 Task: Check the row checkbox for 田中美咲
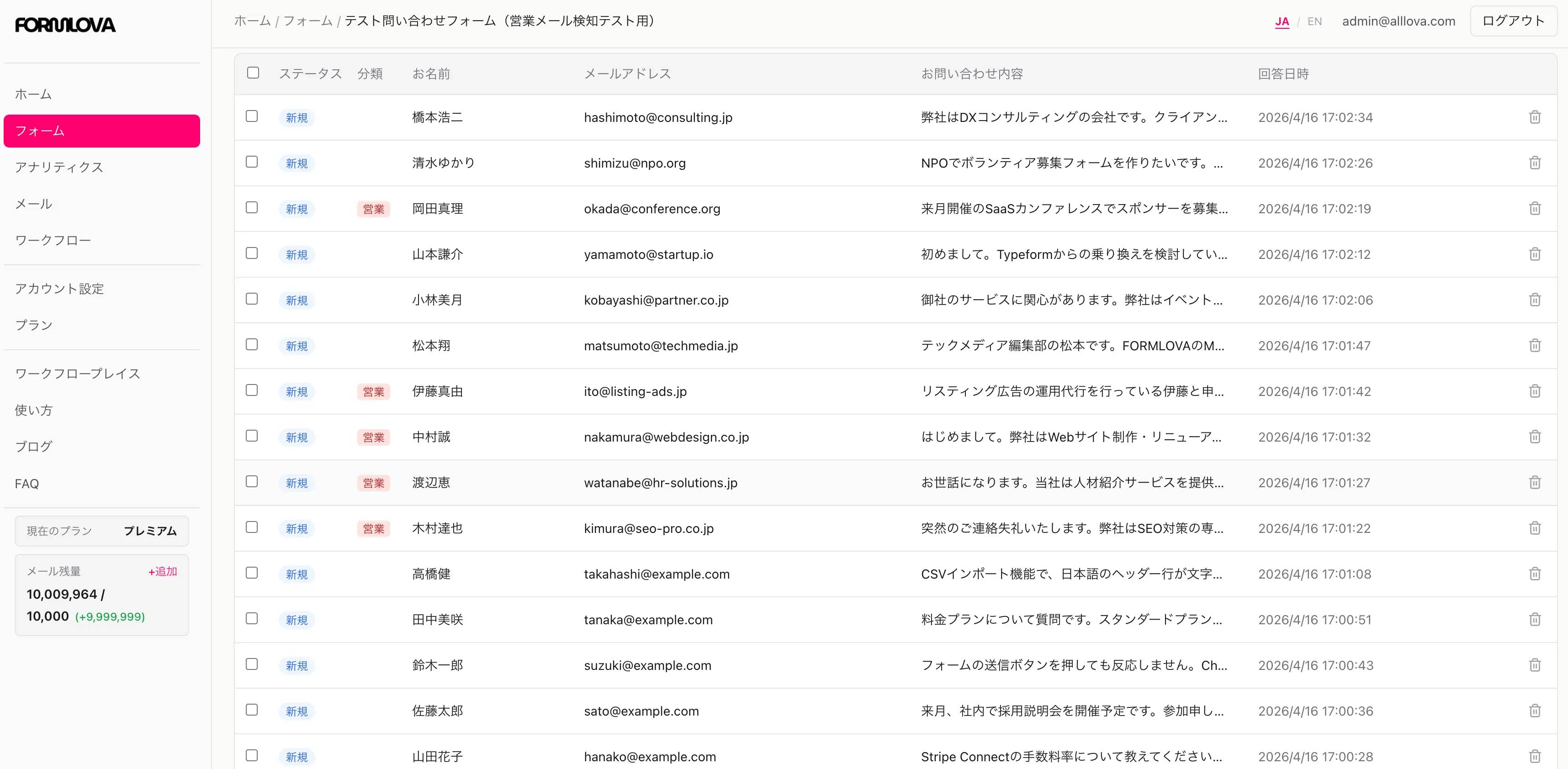click(x=253, y=618)
